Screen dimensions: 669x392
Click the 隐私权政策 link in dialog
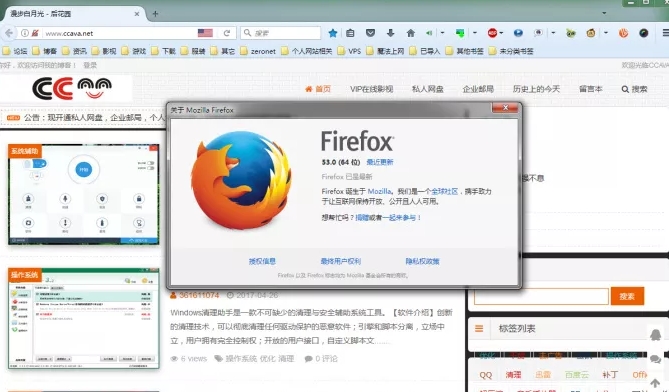point(422,261)
